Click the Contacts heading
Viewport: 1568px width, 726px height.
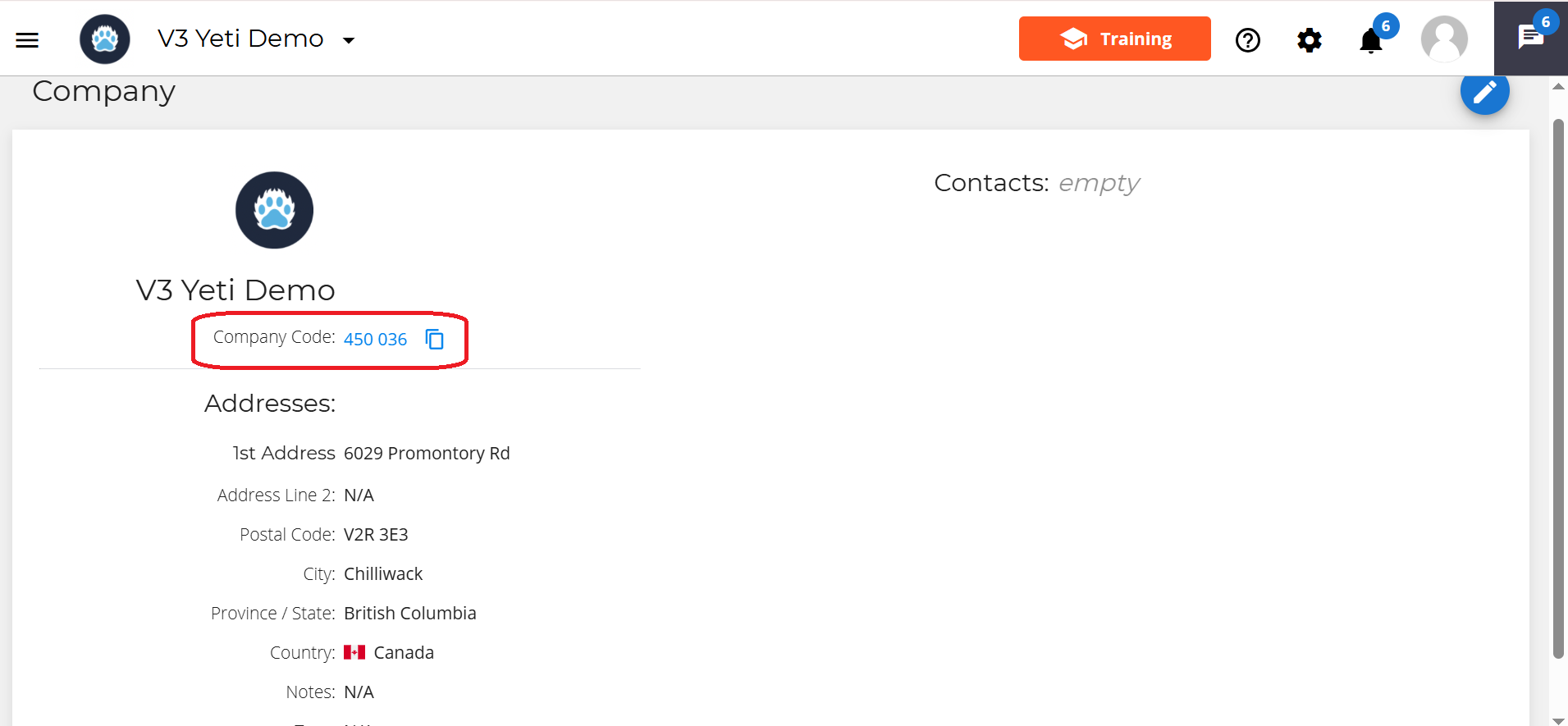coord(991,183)
